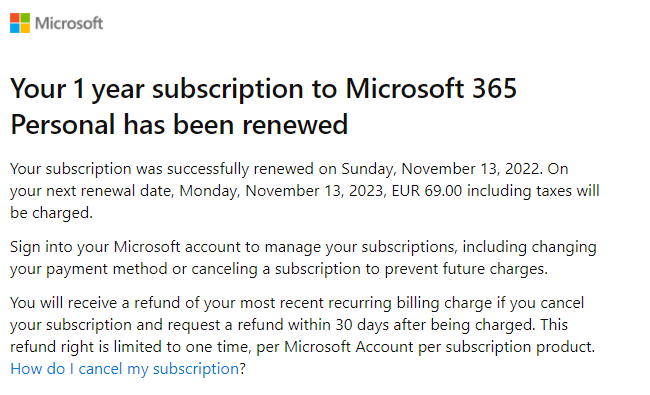Click the 'Personal has been renewed' heading line
The image size is (650, 395).
click(179, 124)
